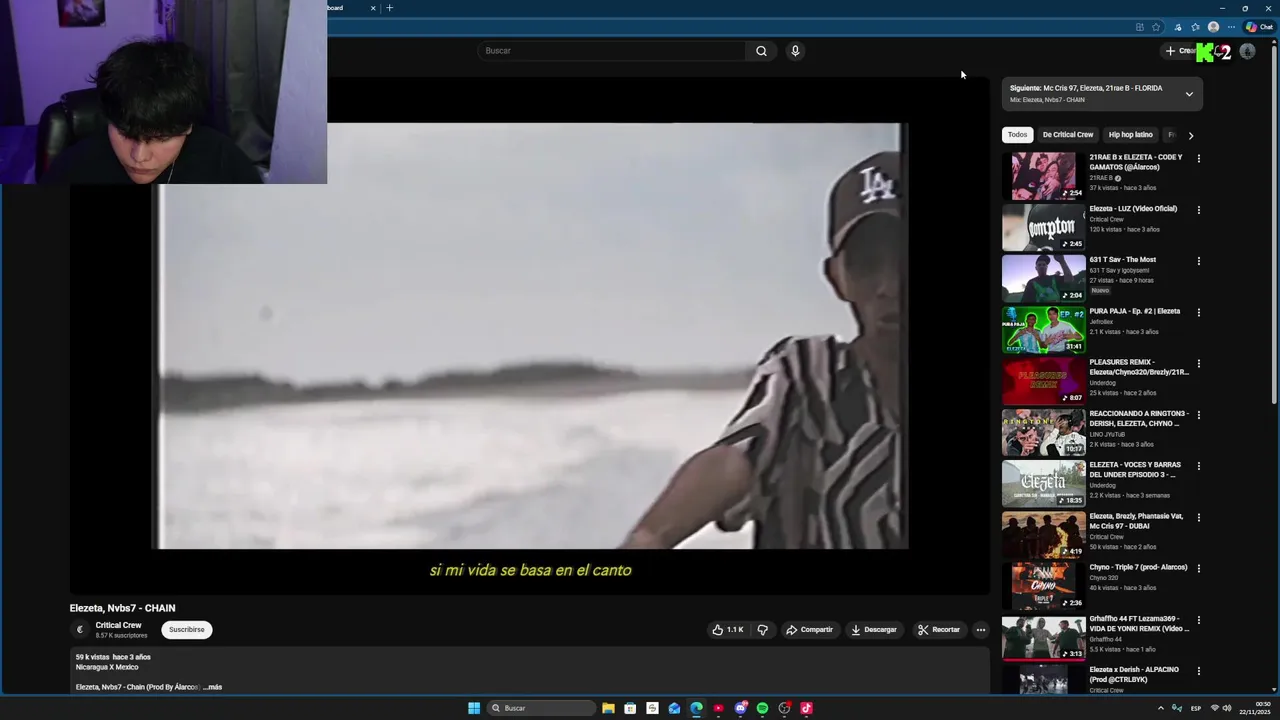This screenshot has width=1280, height=720.
Task: Open options menu for PLEASURES REMIX video
Action: pos(1199,364)
